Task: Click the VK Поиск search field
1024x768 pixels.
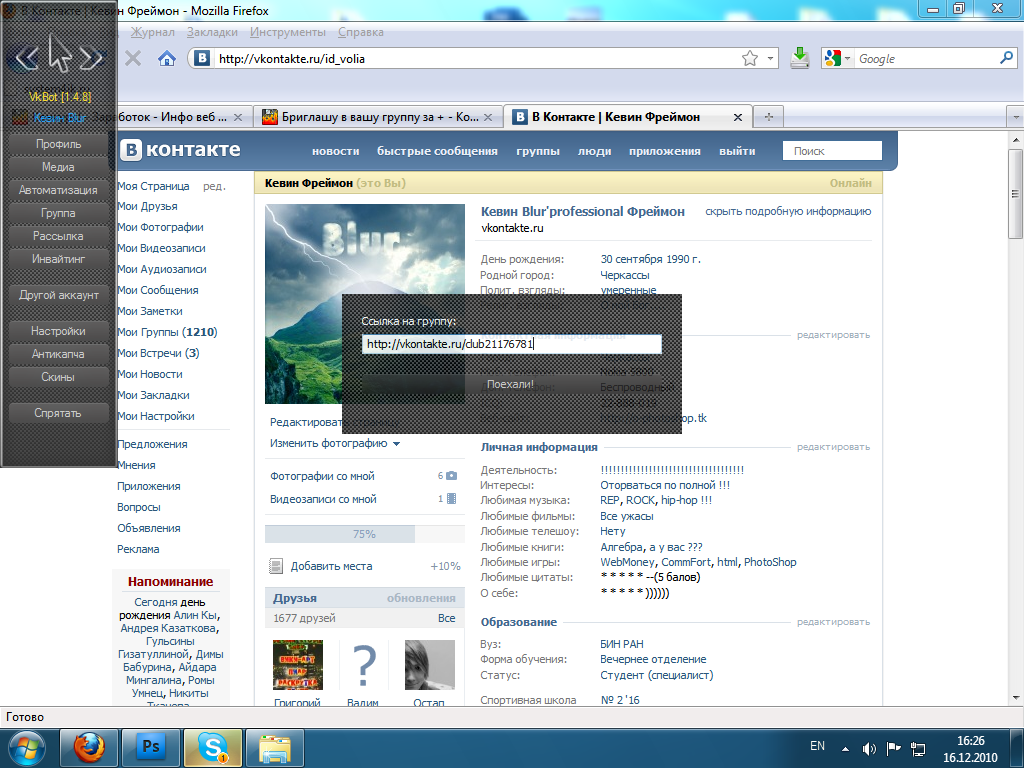Action: click(832, 151)
